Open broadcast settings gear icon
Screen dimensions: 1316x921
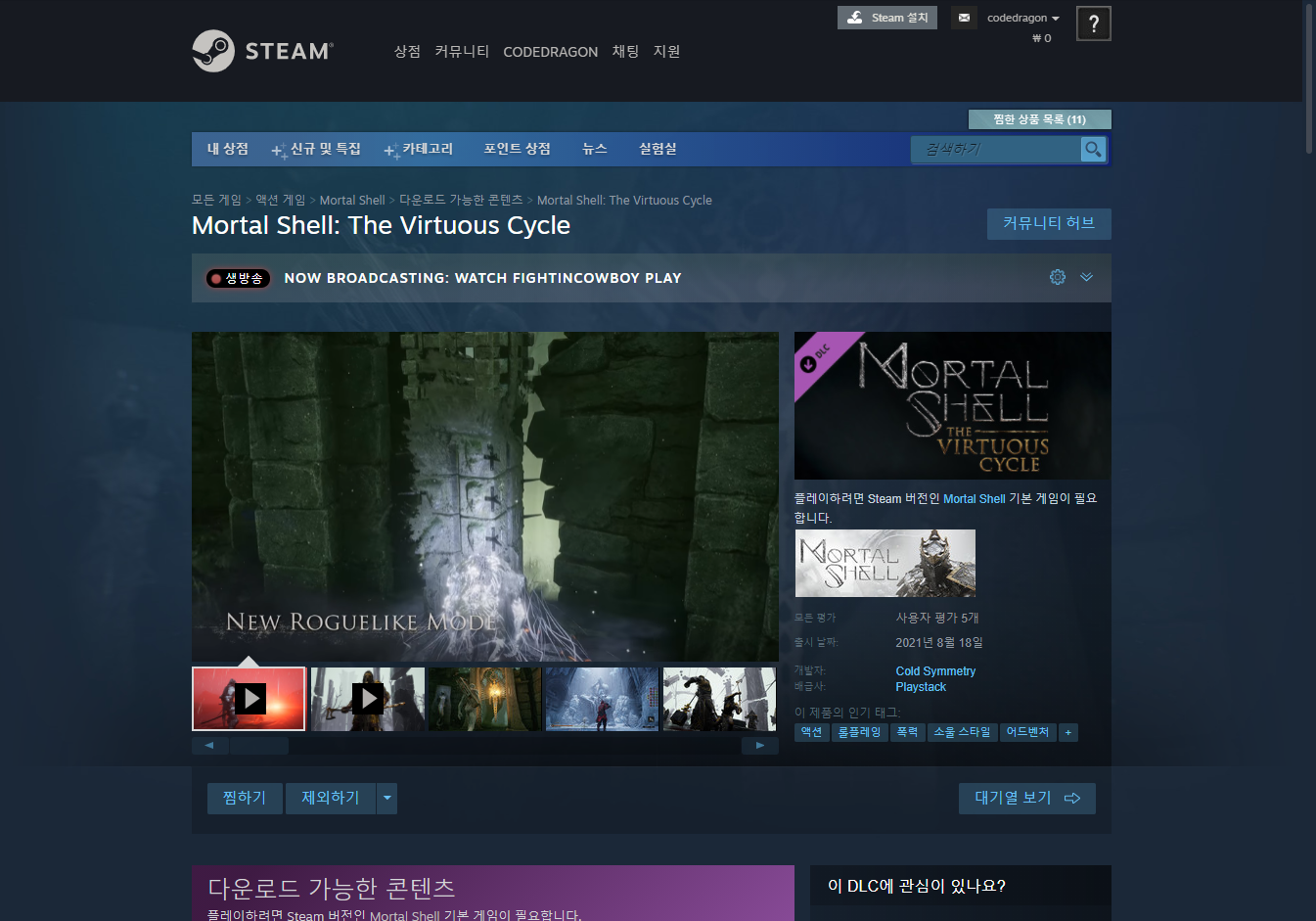[1058, 277]
